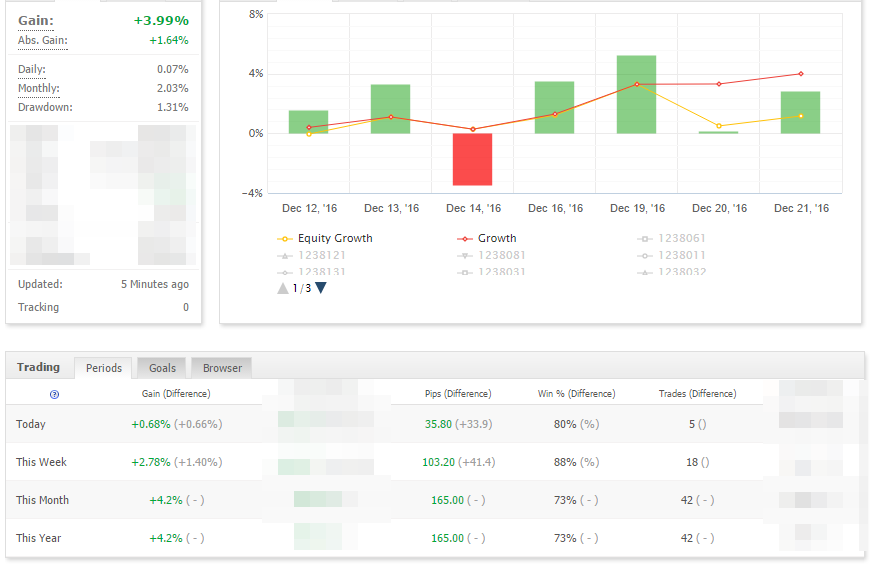This screenshot has height=566, width=871.
Task: Click the 1 / 3 legend page indicator
Action: click(302, 288)
